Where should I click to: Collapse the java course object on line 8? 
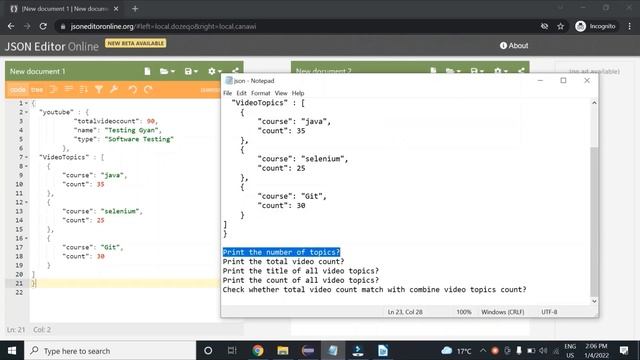click(x=27, y=166)
